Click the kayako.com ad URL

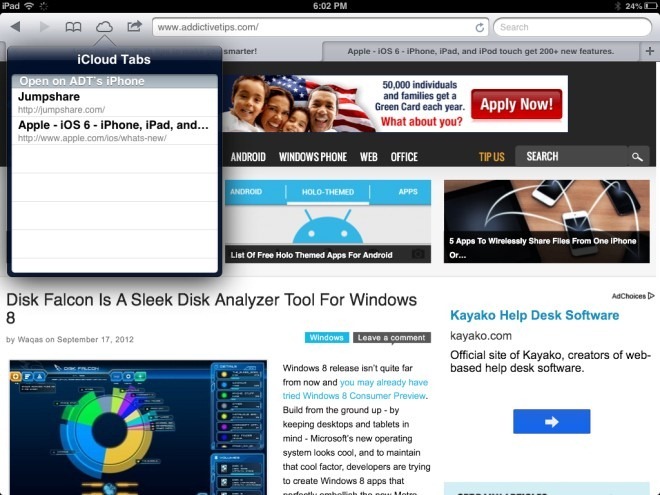[481, 336]
